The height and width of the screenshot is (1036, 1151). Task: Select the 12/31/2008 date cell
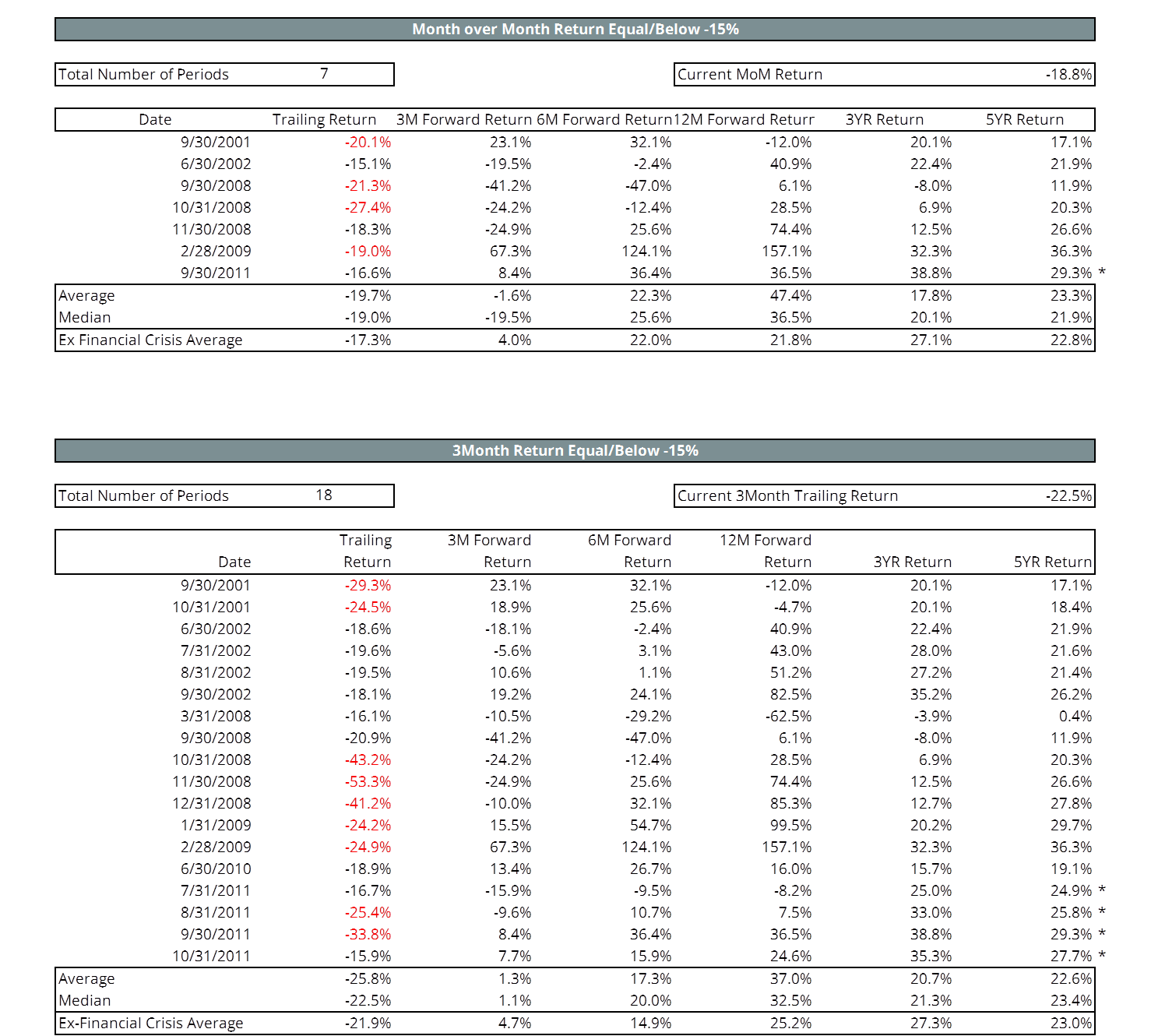(211, 804)
